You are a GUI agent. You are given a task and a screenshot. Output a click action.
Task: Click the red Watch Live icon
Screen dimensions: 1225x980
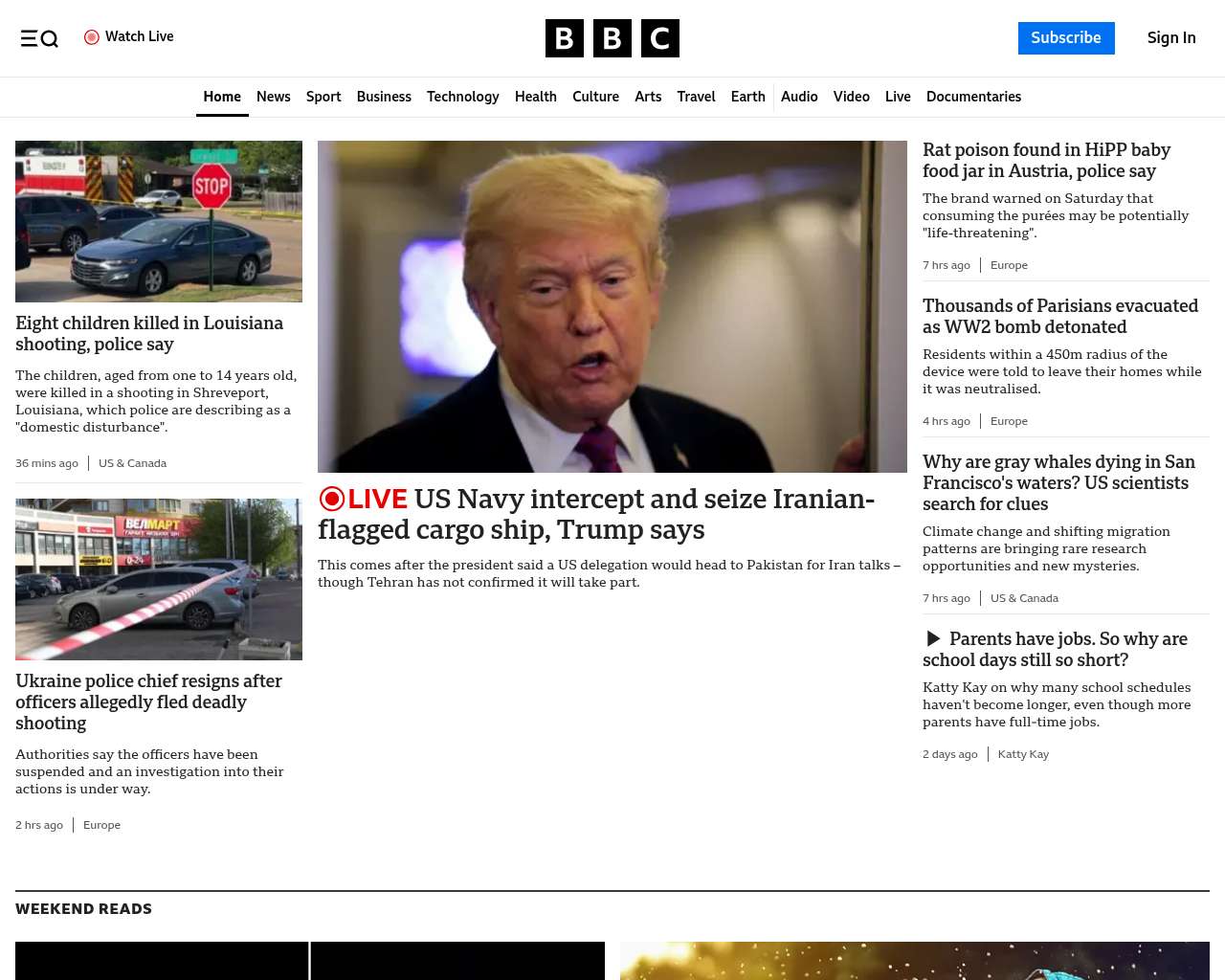click(x=92, y=37)
